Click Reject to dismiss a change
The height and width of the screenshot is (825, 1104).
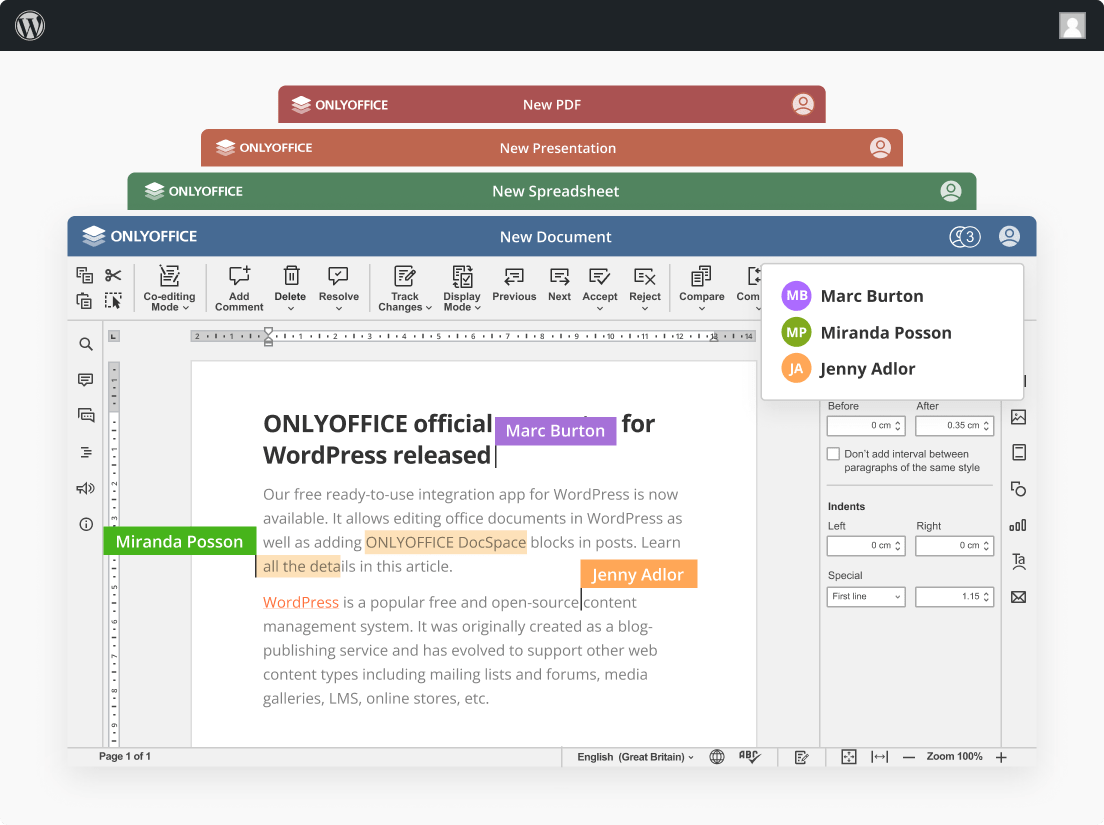pyautogui.click(x=644, y=287)
